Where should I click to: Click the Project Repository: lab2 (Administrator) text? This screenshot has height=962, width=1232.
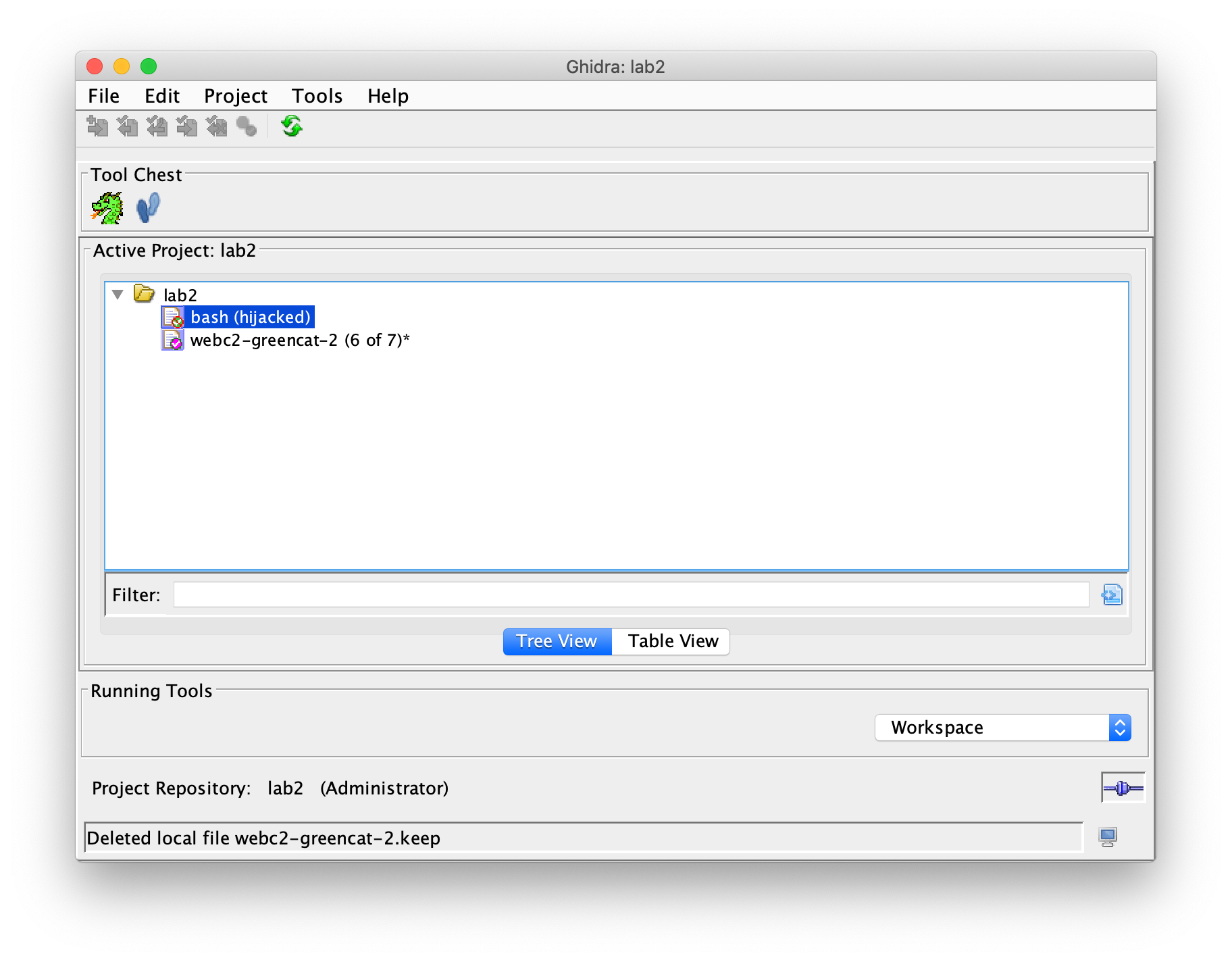coord(270,788)
